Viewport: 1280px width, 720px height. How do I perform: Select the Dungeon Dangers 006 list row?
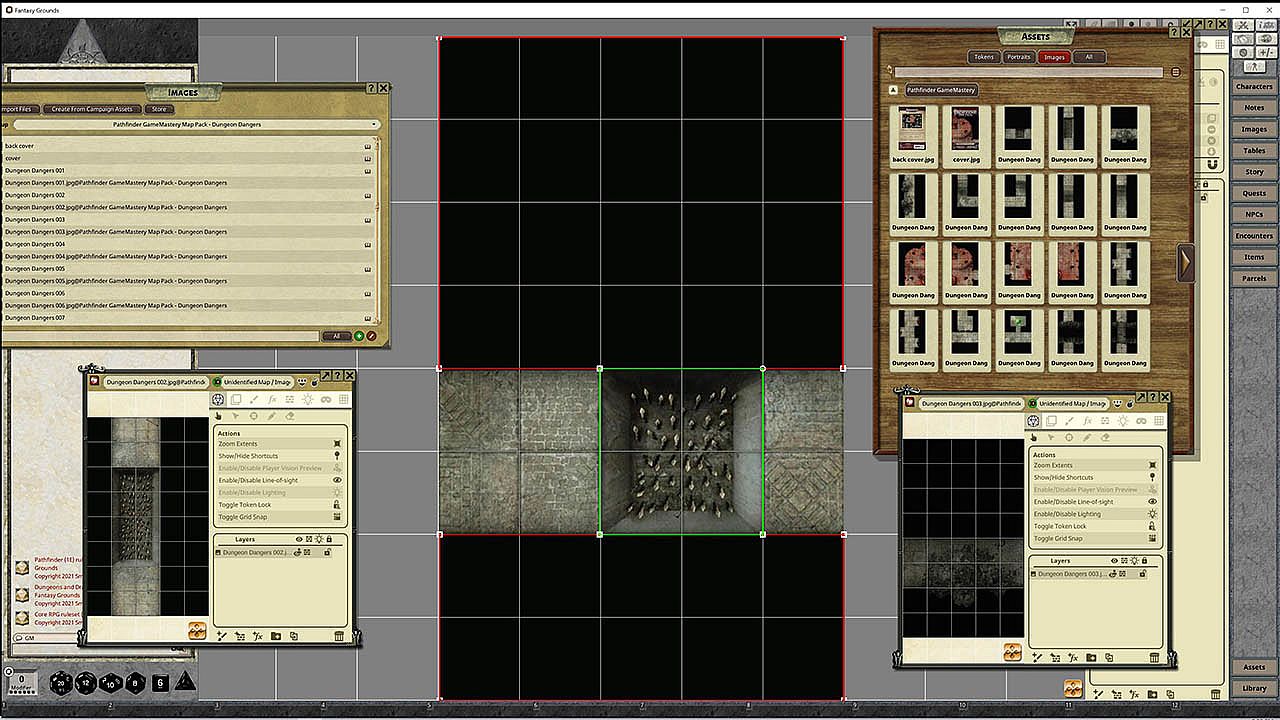[x=189, y=293]
